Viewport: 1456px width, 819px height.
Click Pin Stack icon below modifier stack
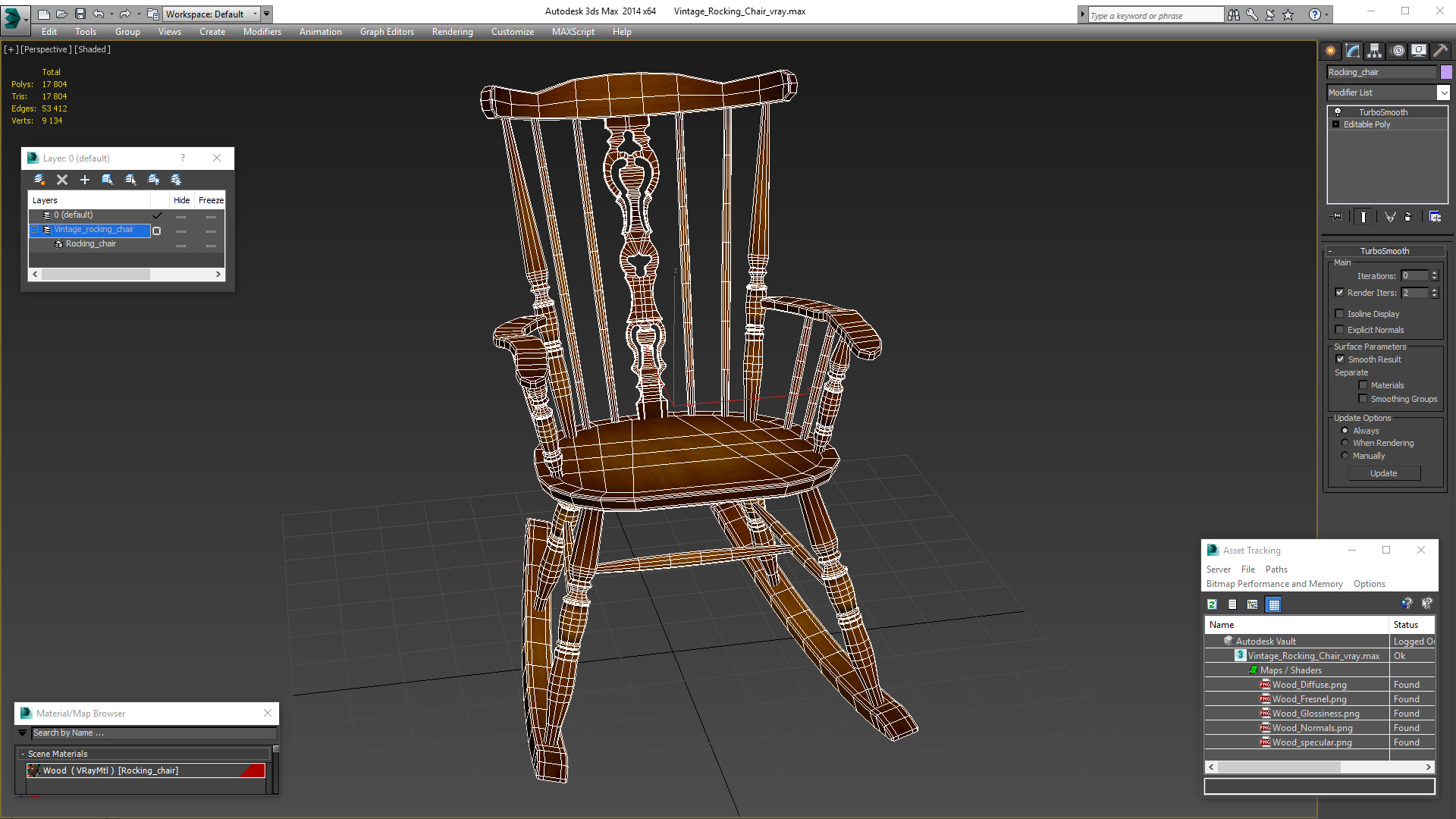1336,217
